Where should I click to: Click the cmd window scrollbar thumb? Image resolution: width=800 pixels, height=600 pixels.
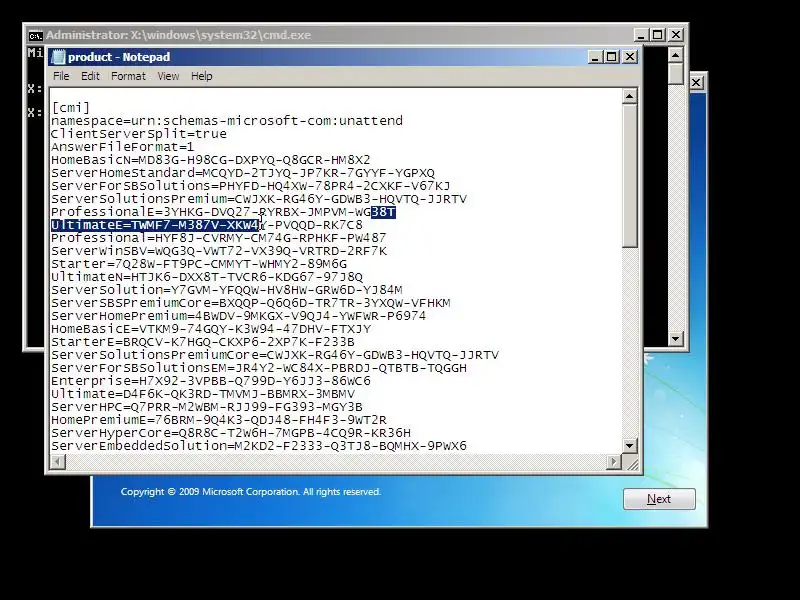pyautogui.click(x=676, y=74)
